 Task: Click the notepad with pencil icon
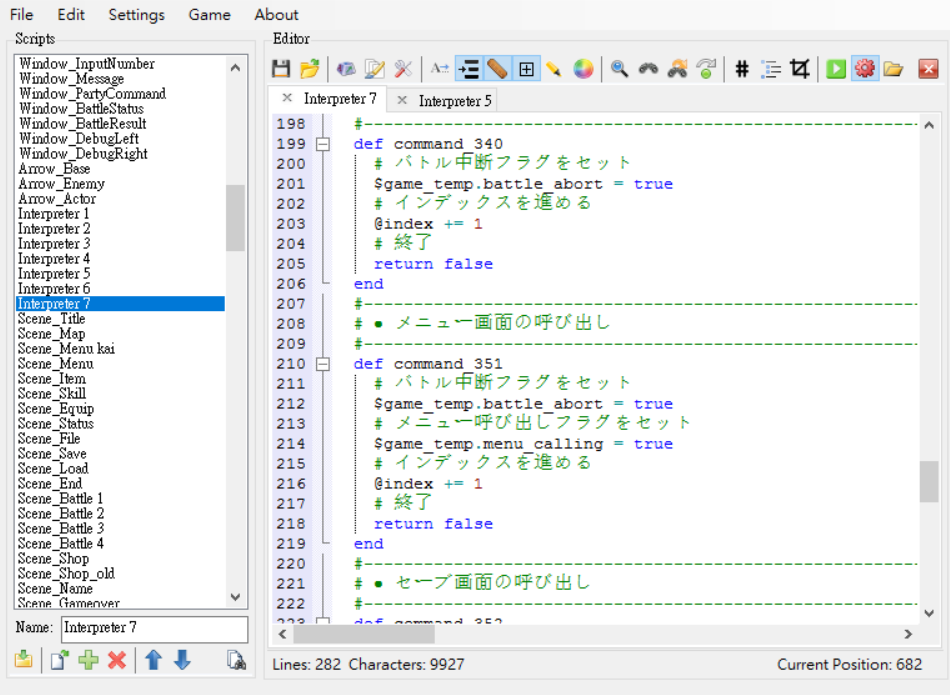click(x=374, y=69)
